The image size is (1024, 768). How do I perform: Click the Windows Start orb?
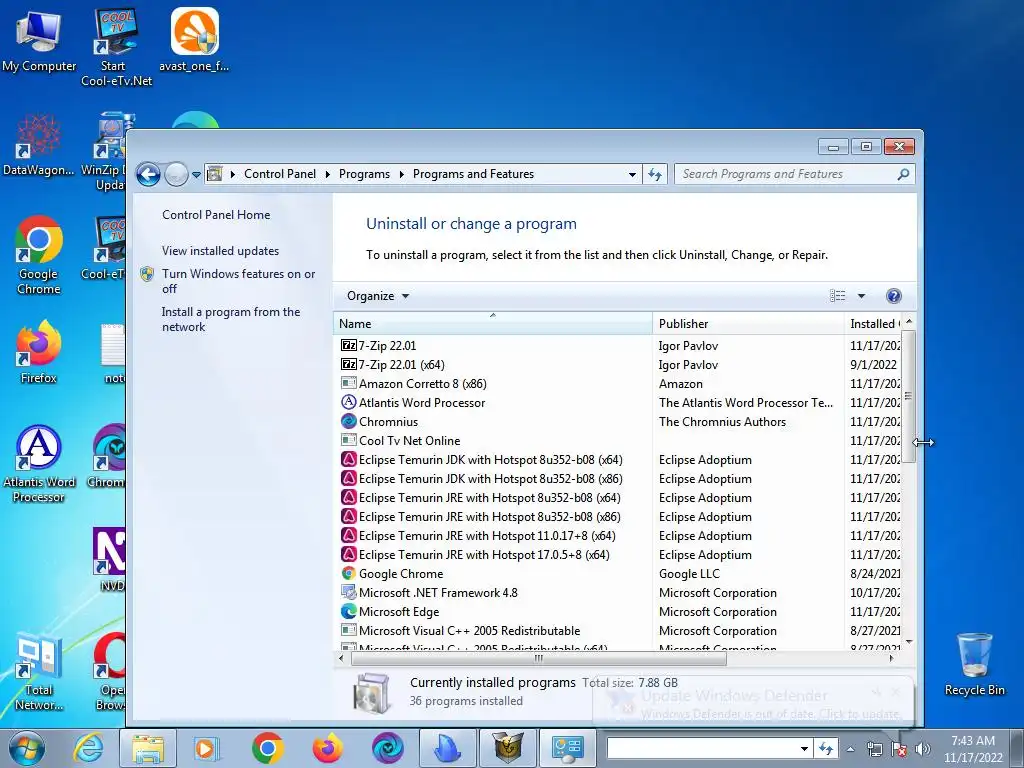click(26, 748)
